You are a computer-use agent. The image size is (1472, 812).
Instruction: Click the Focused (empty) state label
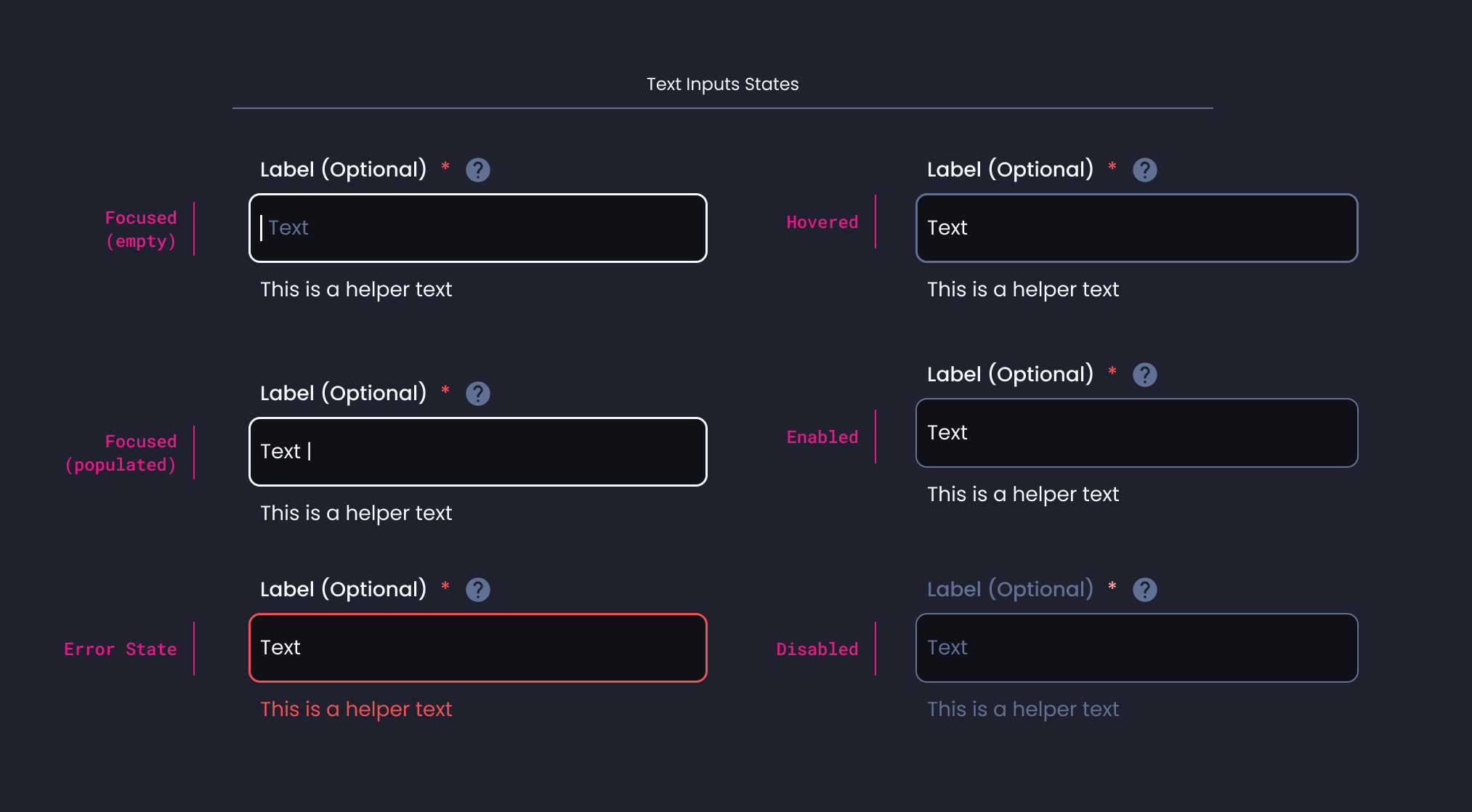click(x=140, y=228)
